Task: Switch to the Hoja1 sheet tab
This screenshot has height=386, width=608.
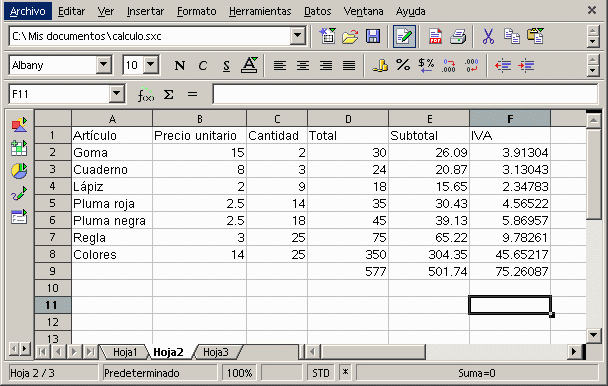Action: 125,352
